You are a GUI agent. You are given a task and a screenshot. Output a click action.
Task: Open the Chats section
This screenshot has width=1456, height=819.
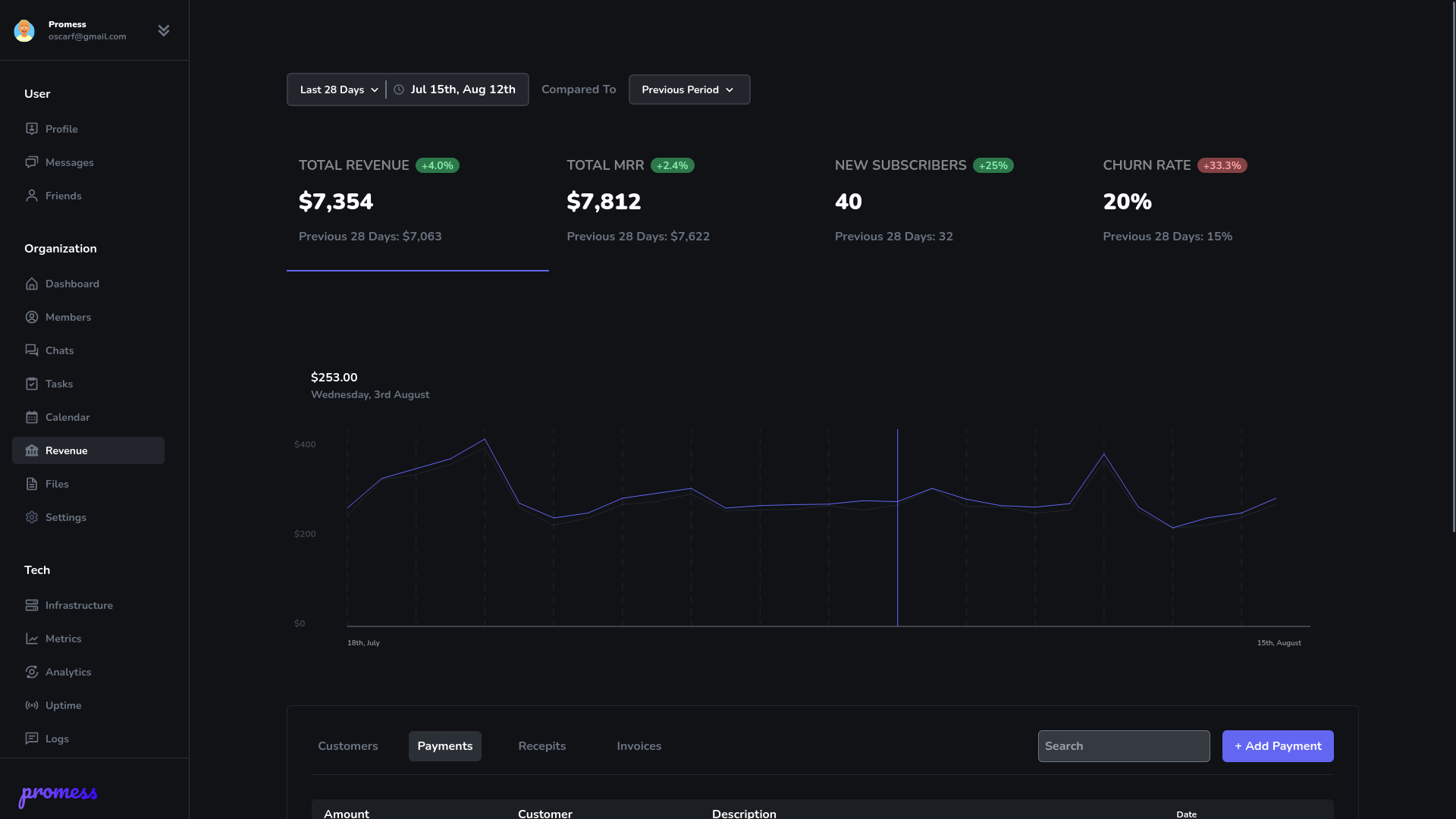58,350
